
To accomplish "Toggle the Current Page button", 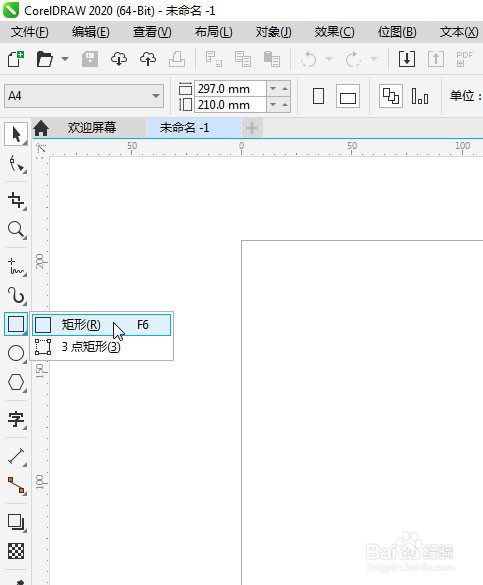I will pyautogui.click(x=420, y=96).
